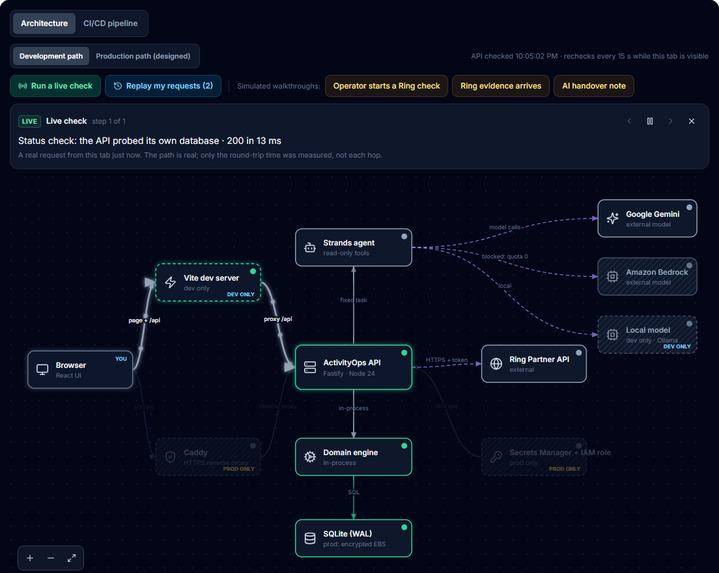Viewport: 719px width, 573px height.
Task: Fit diagram to view
Action: (x=72, y=558)
